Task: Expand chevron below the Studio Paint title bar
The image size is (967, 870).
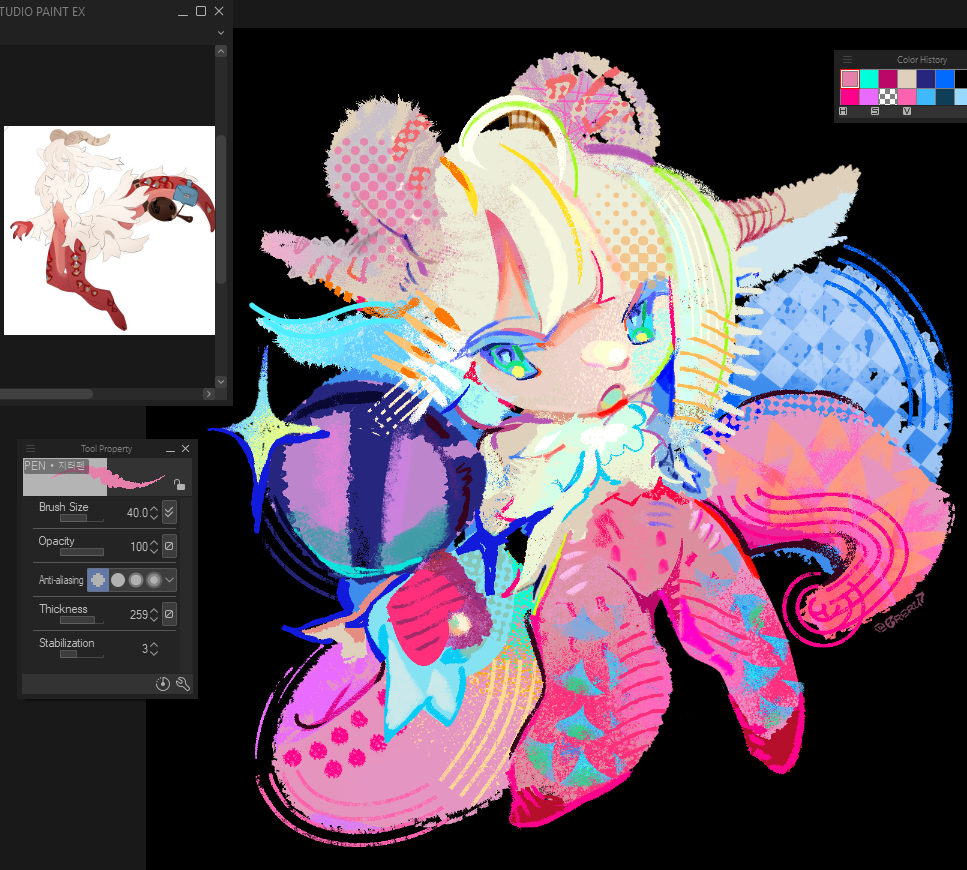Action: click(x=220, y=33)
